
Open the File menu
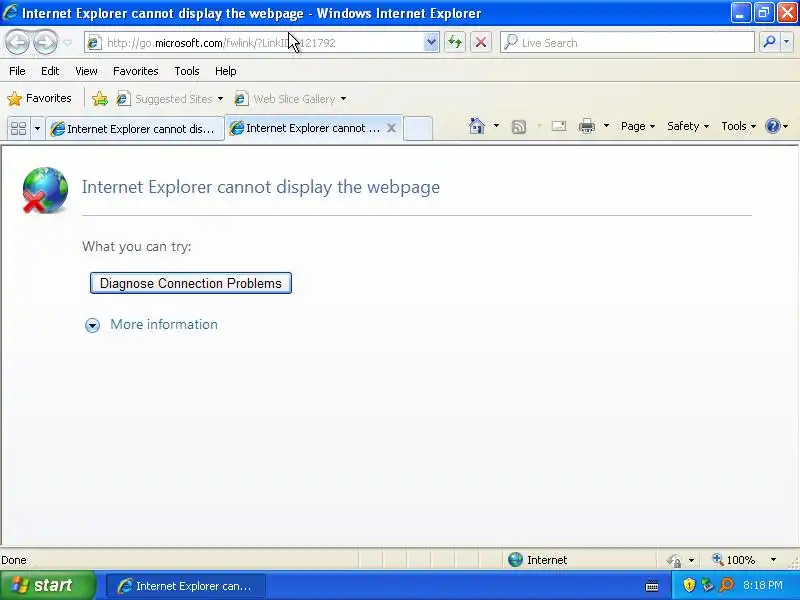click(17, 71)
